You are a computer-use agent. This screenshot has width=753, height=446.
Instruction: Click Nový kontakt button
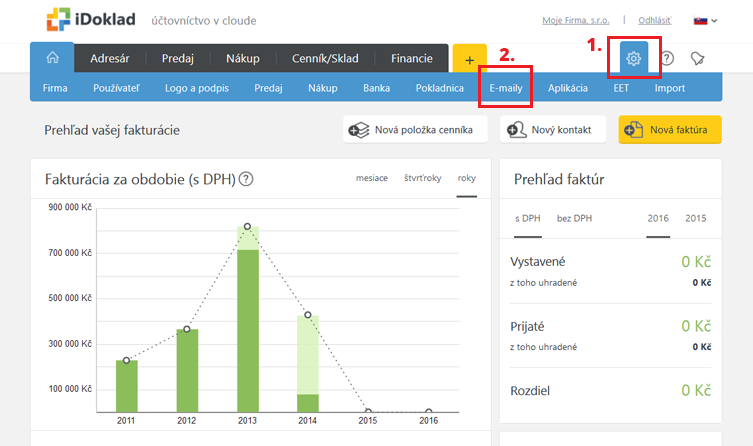click(555, 129)
